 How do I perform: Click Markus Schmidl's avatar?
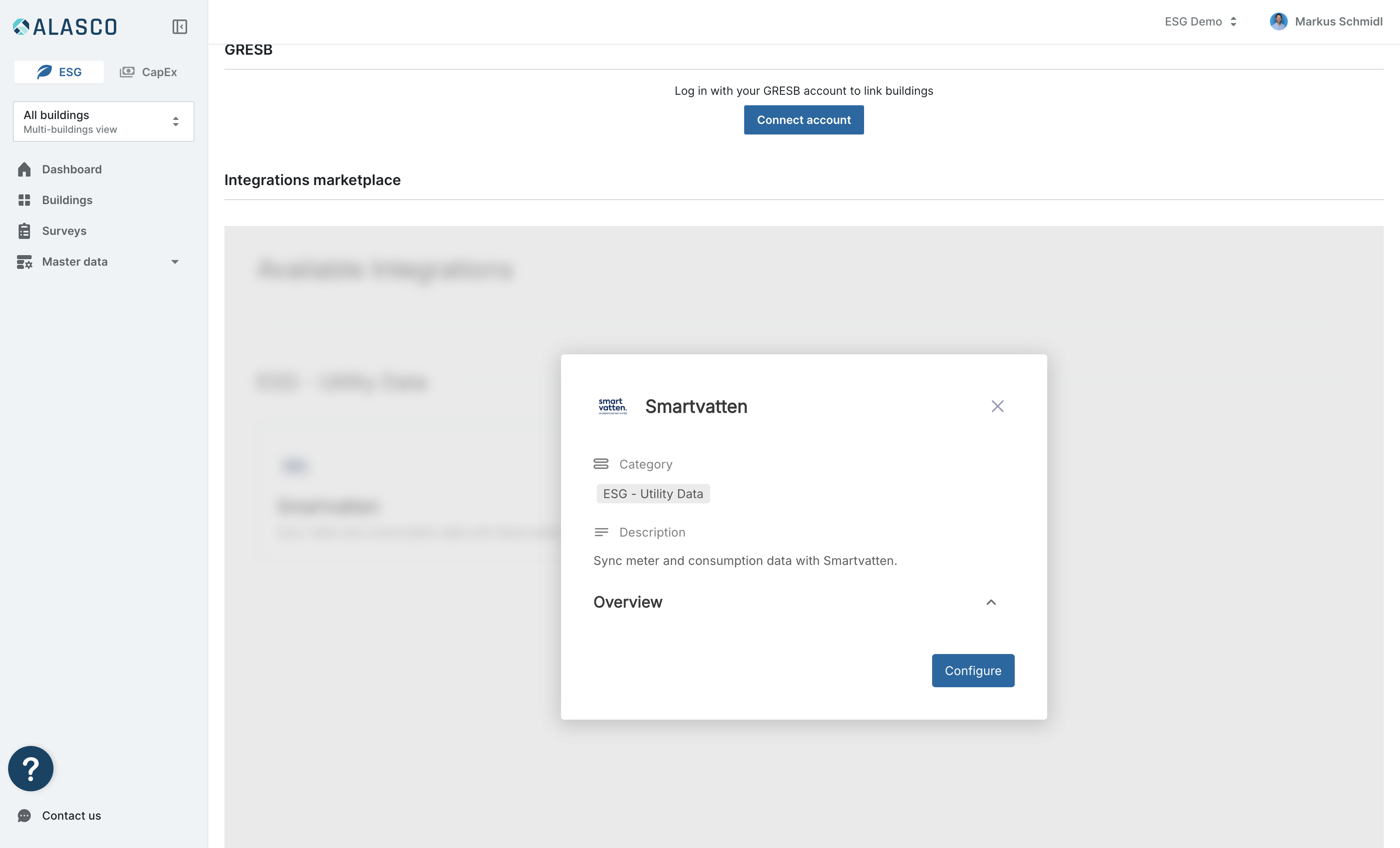tap(1278, 21)
